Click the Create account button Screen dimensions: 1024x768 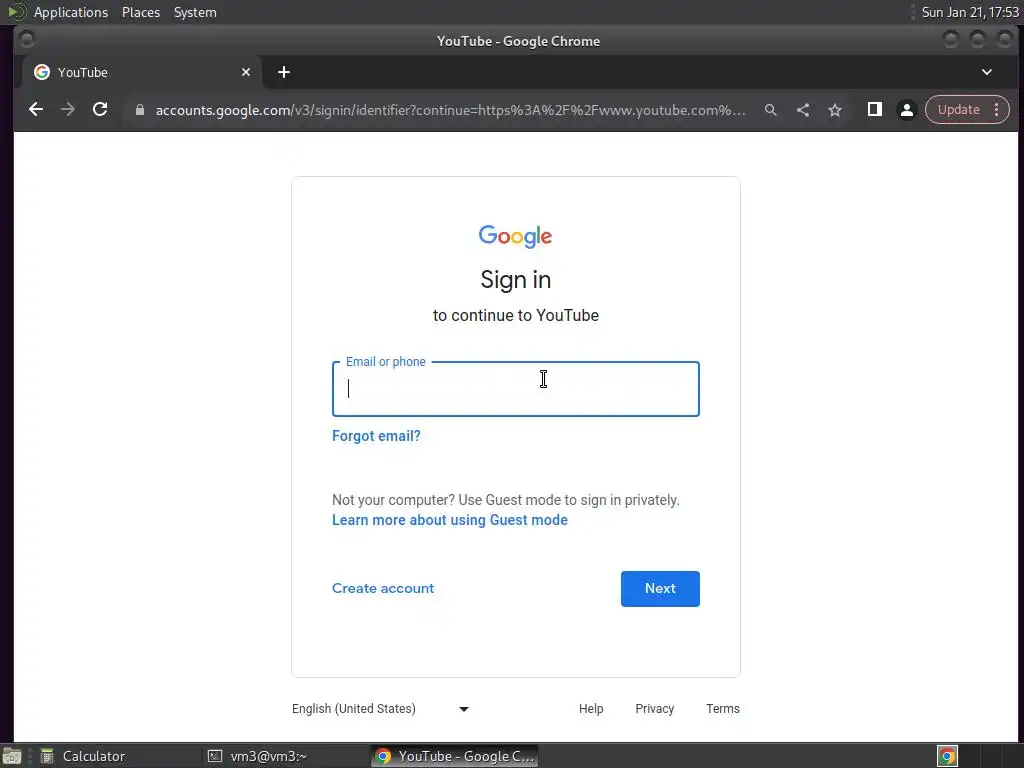coord(383,588)
